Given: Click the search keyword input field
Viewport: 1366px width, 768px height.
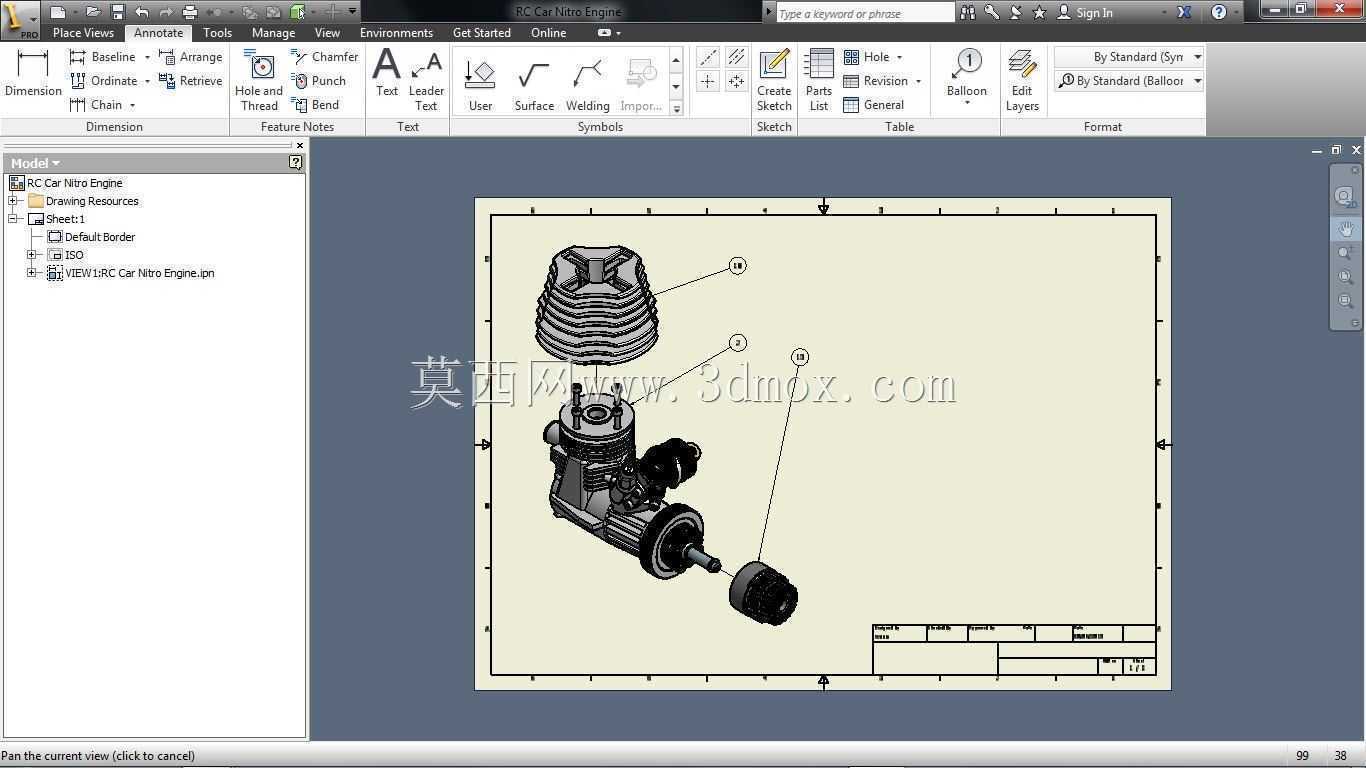Looking at the screenshot, I should click(865, 13).
